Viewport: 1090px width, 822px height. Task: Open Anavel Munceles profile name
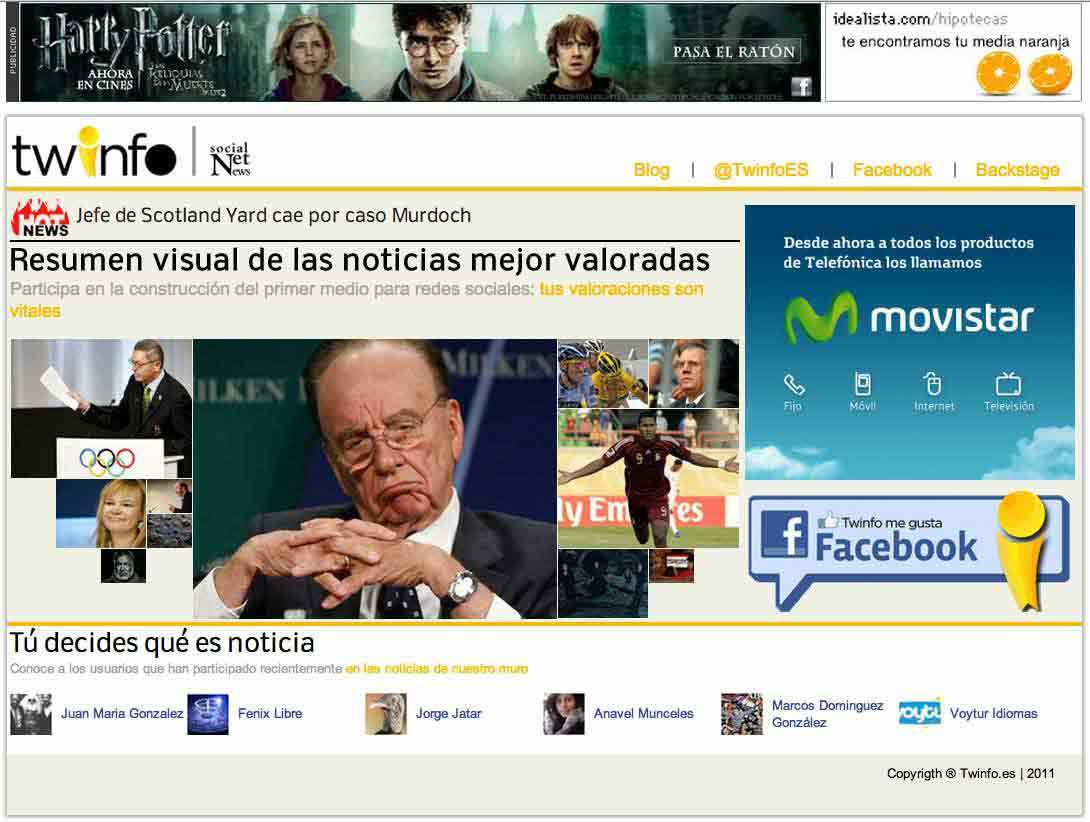pos(644,714)
